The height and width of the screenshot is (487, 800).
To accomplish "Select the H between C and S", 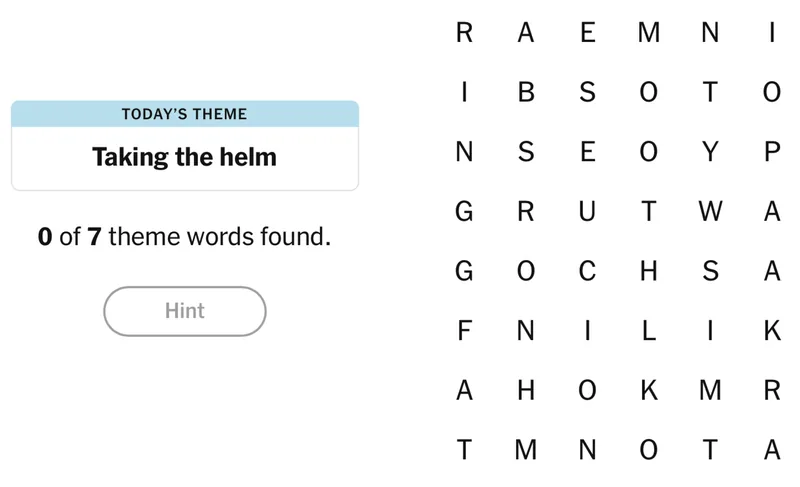I will click(x=649, y=271).
